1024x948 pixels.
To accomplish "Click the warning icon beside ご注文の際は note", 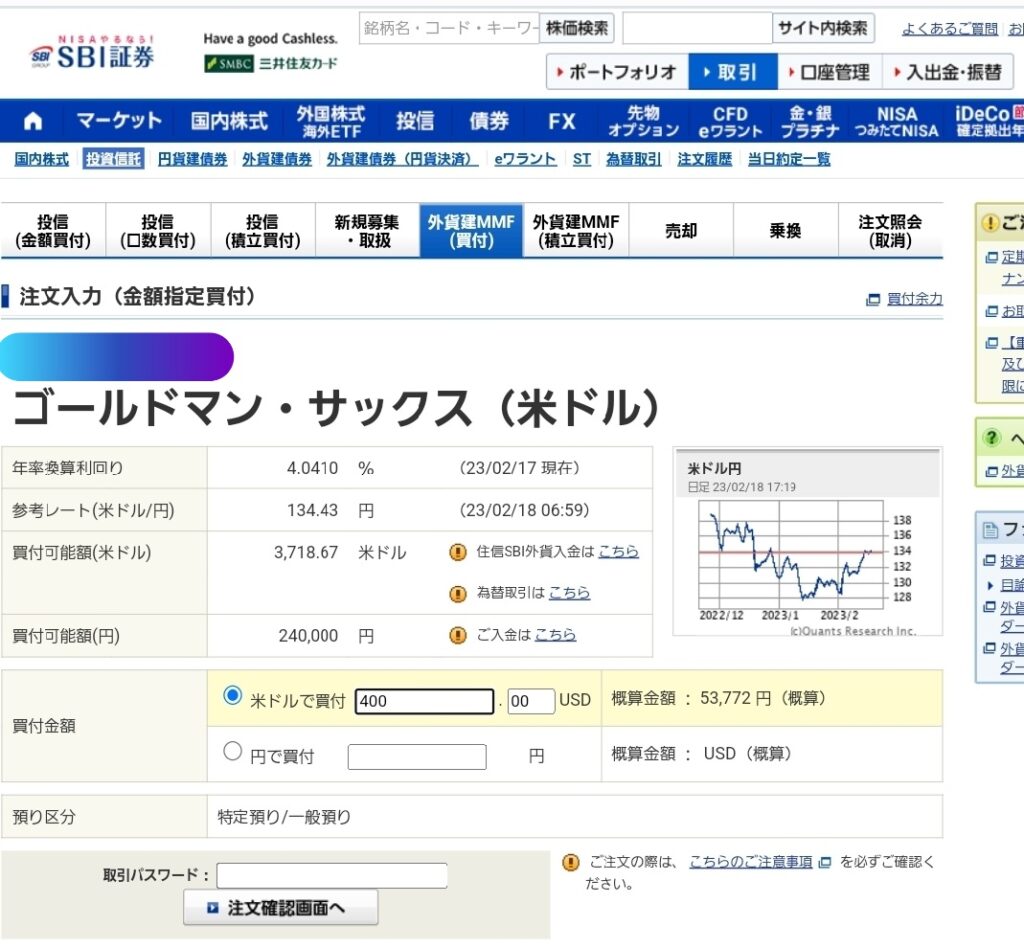I will click(570, 859).
